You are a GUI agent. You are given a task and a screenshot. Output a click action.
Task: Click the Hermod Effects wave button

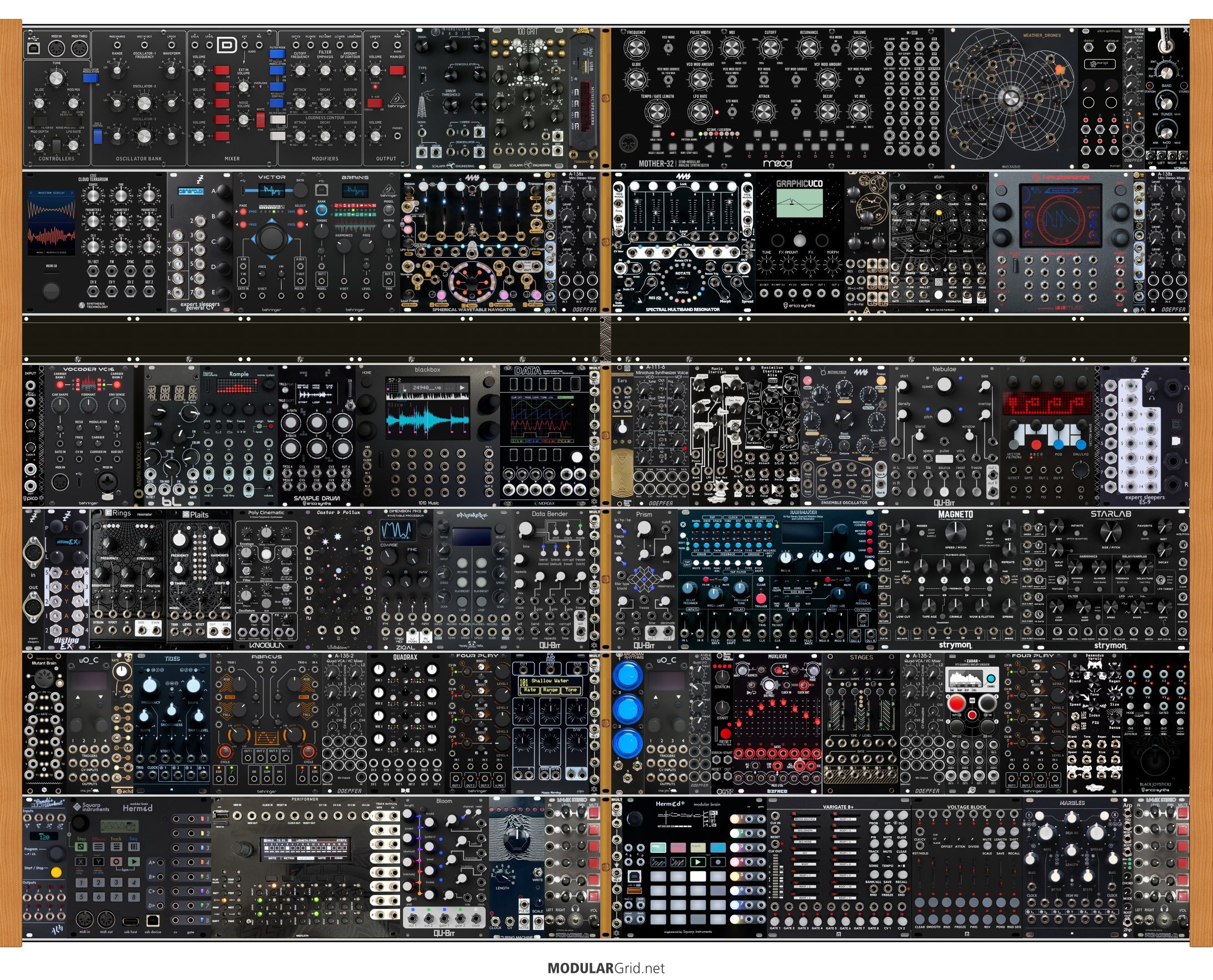point(99,847)
